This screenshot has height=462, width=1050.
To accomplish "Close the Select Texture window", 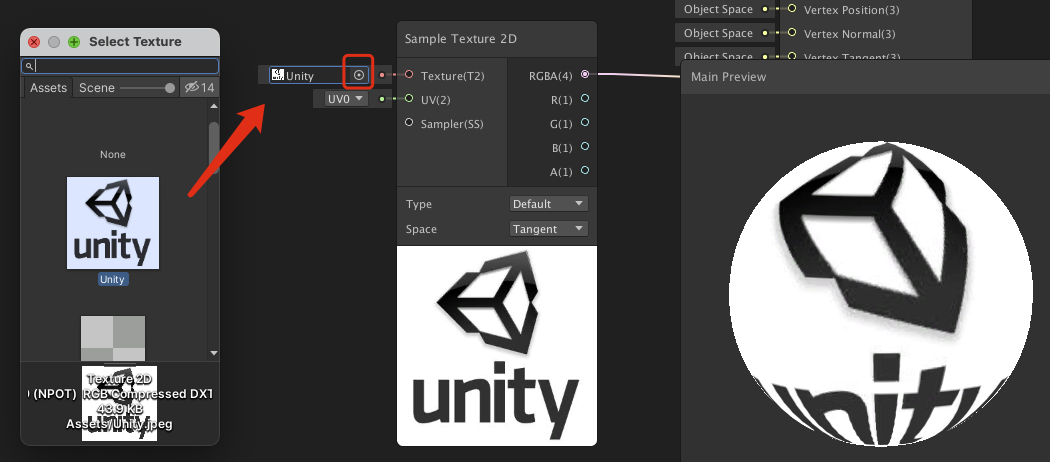I will click(x=34, y=42).
